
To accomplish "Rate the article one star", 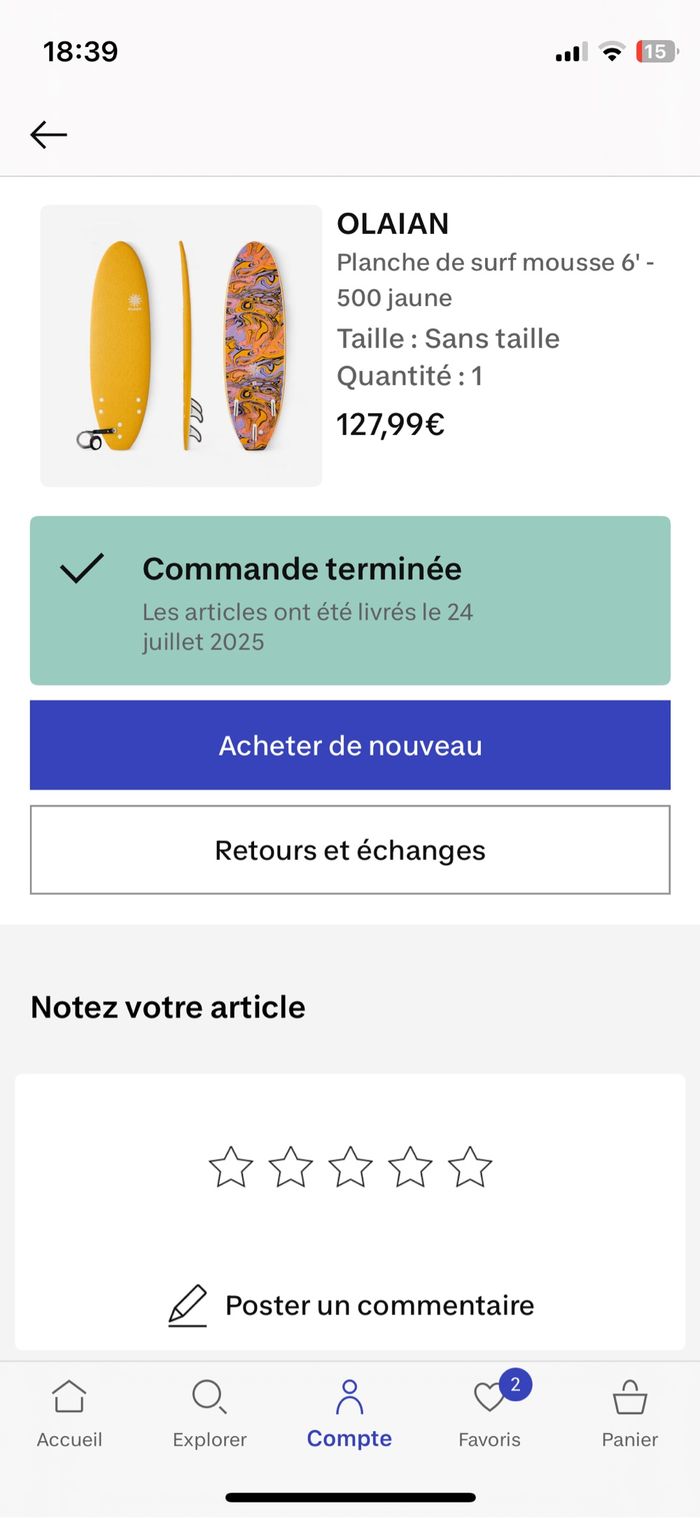I will point(231,1167).
